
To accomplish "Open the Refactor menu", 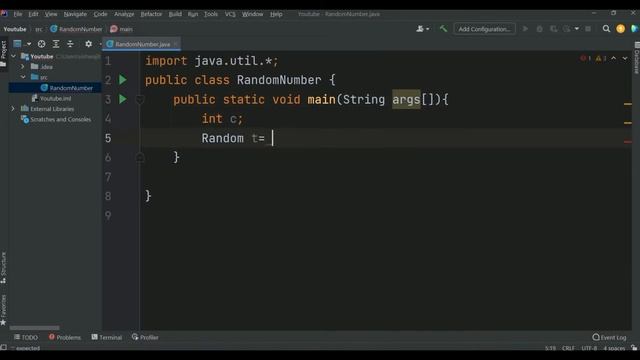I will point(151,14).
